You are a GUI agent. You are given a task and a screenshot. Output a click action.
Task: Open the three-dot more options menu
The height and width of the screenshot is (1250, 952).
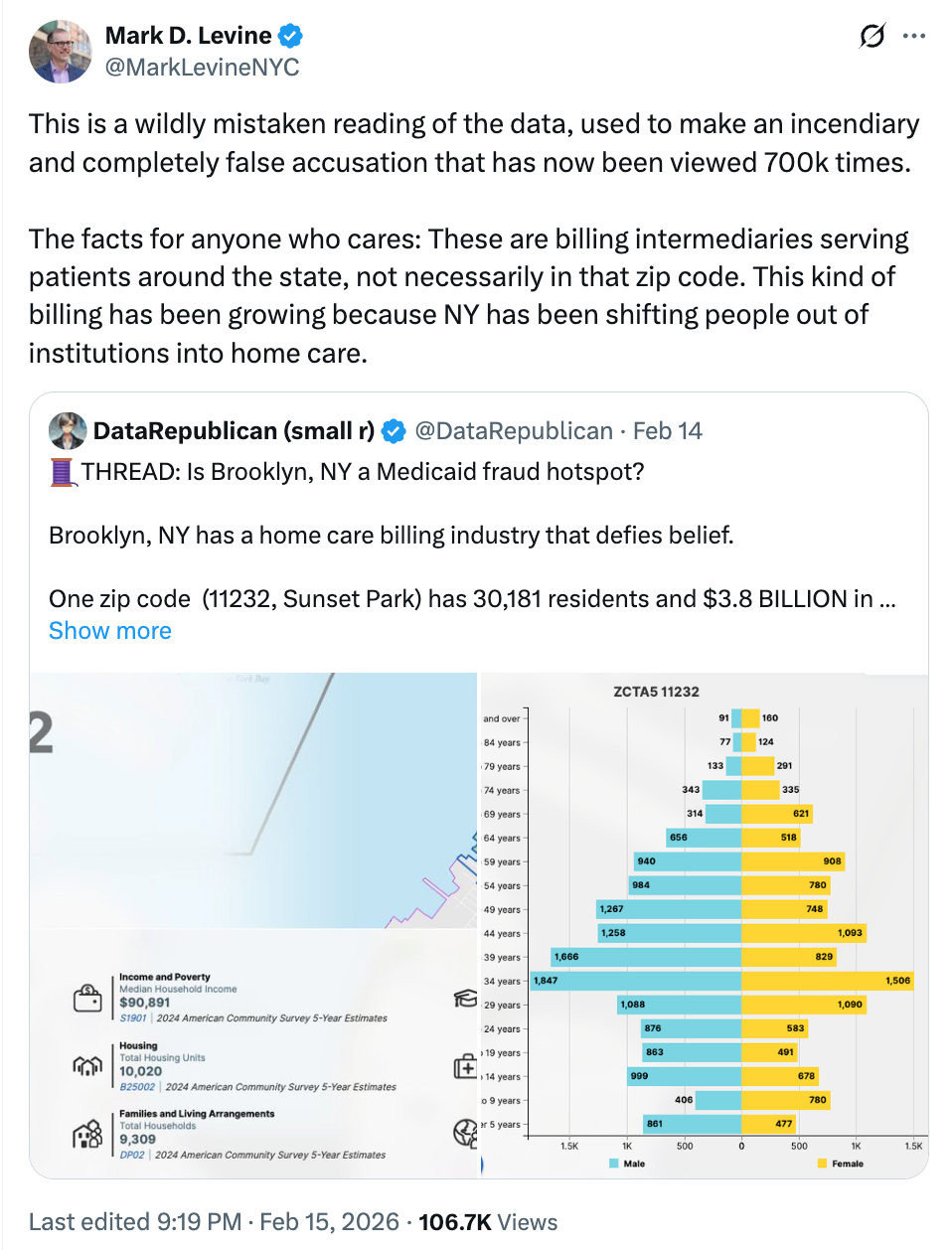914,37
